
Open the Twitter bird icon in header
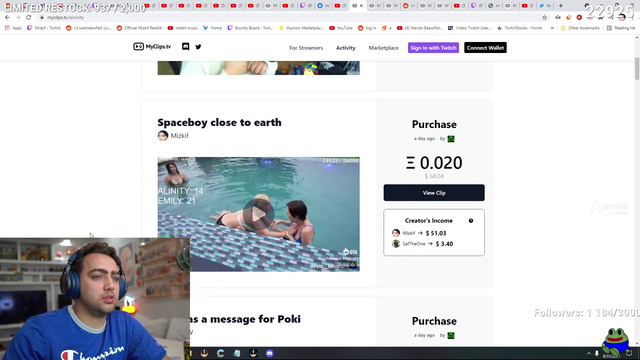198,47
